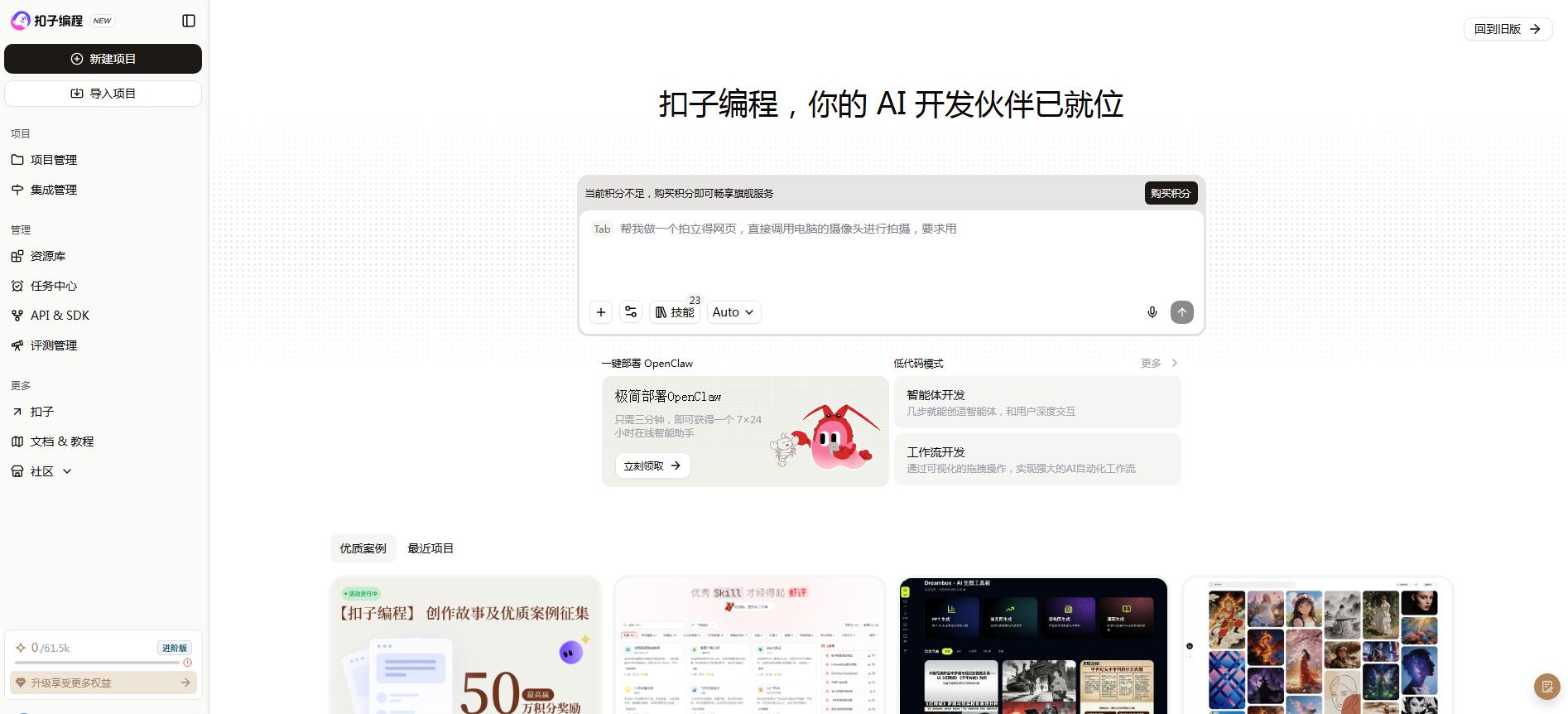This screenshot has width=1568, height=714.
Task: Switch to the 优质案例 tab
Action: 363,548
